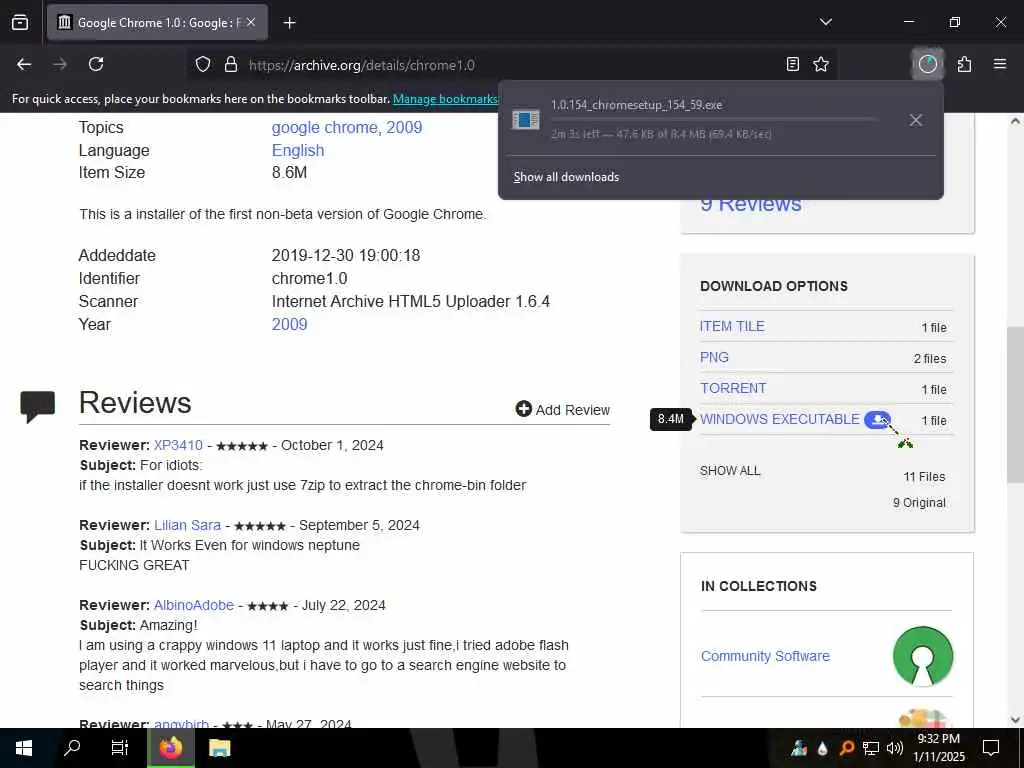Expand SHOW ALL download files
Viewport: 1024px width, 768px height.
[730, 471]
